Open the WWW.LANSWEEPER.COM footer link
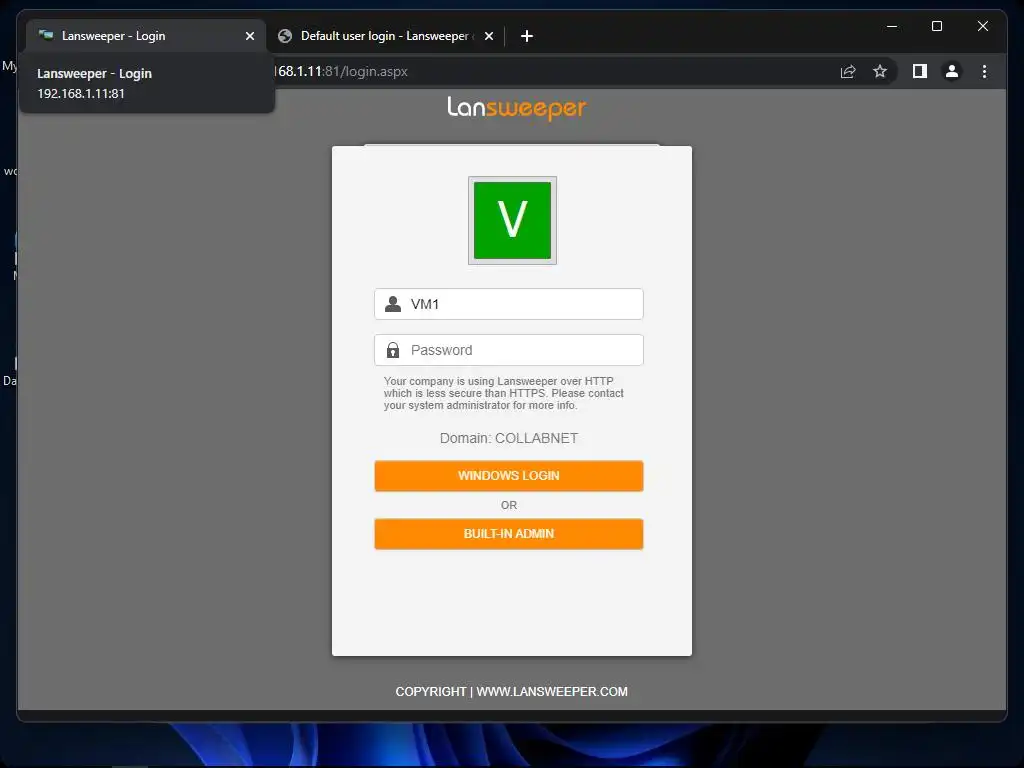 (552, 692)
